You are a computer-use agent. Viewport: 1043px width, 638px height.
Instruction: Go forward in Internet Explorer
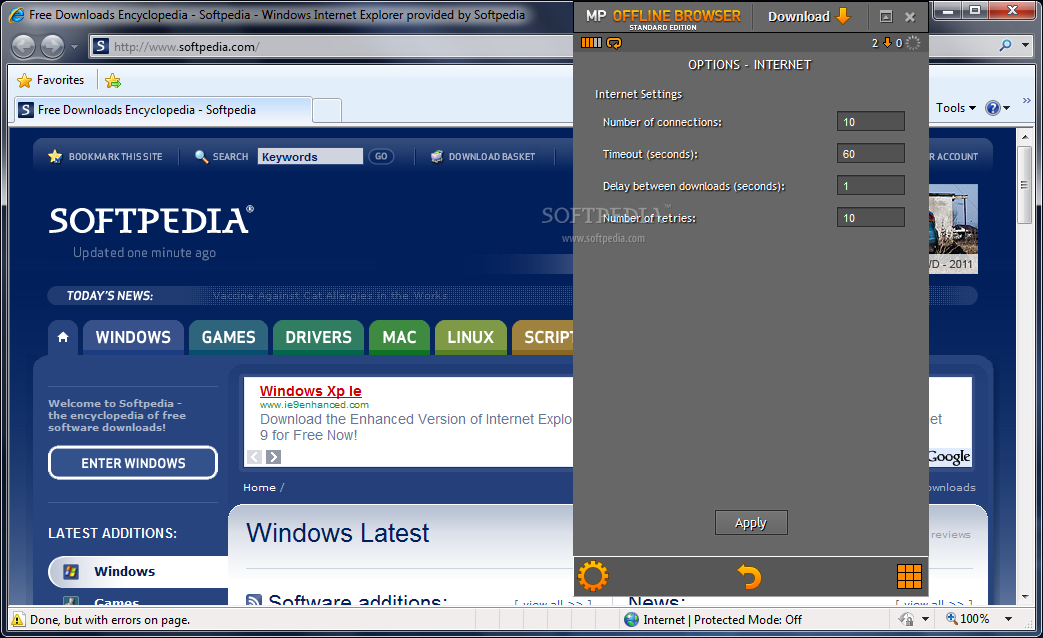click(52, 47)
